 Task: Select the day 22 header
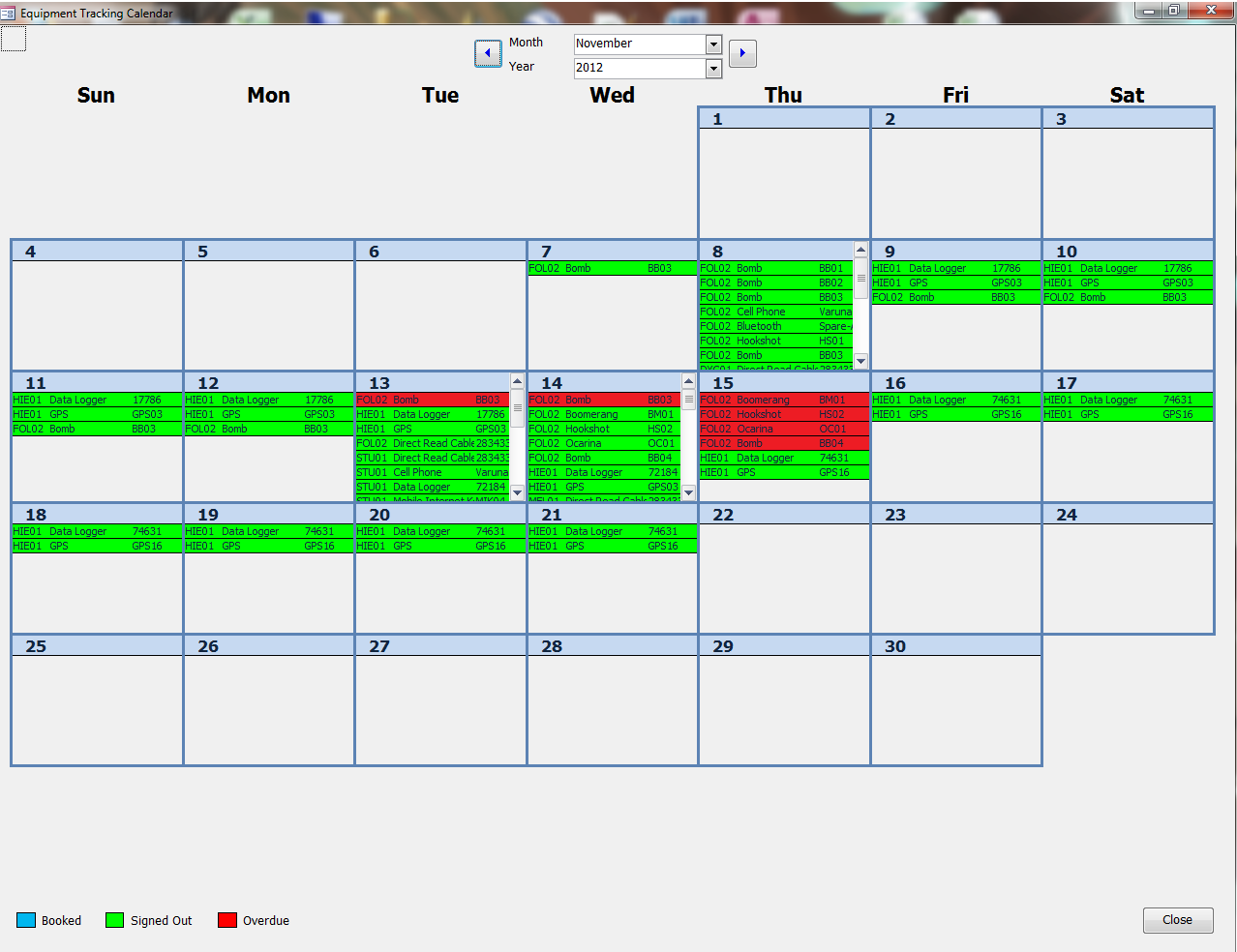tap(784, 515)
